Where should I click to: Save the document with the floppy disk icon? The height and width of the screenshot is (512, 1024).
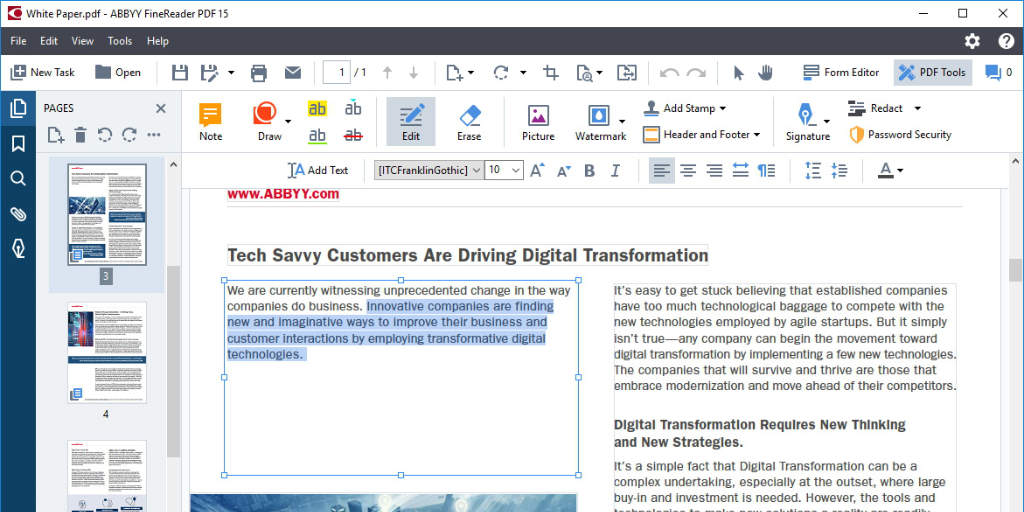[180, 72]
